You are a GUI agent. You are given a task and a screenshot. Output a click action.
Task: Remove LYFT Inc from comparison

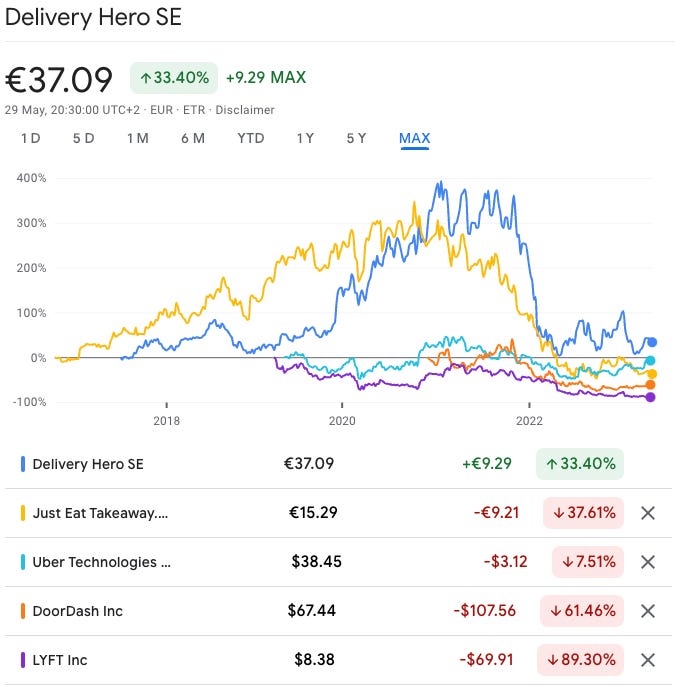coord(647,660)
